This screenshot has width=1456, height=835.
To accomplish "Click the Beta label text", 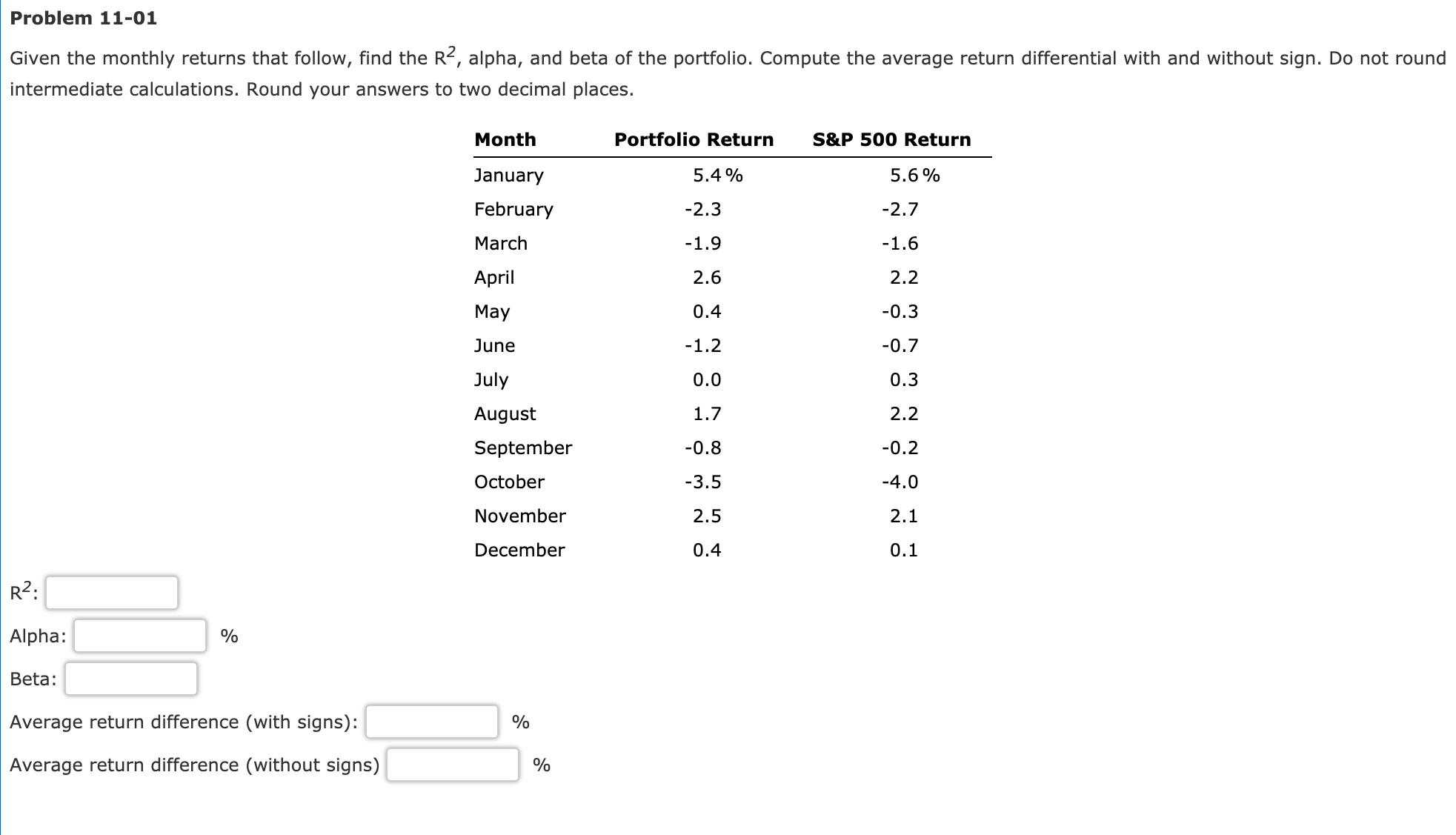I will click(x=32, y=678).
